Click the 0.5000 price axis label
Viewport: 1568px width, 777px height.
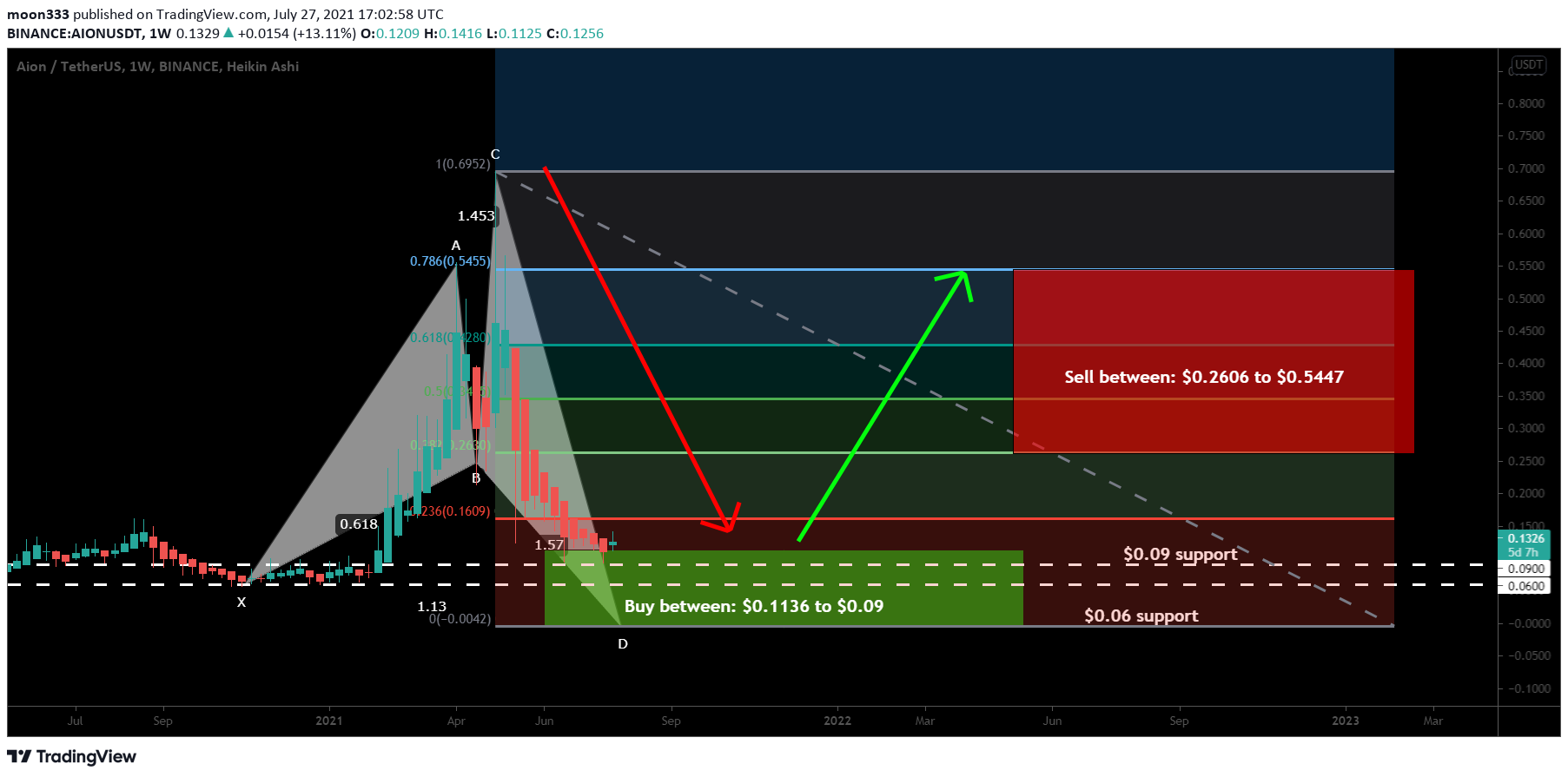1527,299
